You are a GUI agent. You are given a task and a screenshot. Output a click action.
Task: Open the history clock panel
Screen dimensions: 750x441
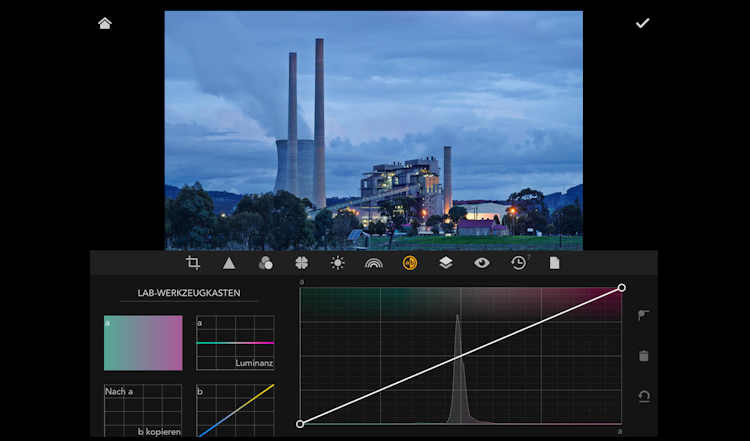click(518, 263)
